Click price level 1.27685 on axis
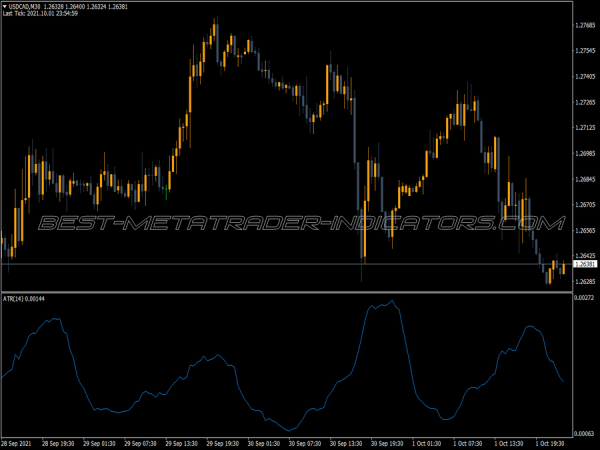This screenshot has height=450, width=600. coord(585,25)
